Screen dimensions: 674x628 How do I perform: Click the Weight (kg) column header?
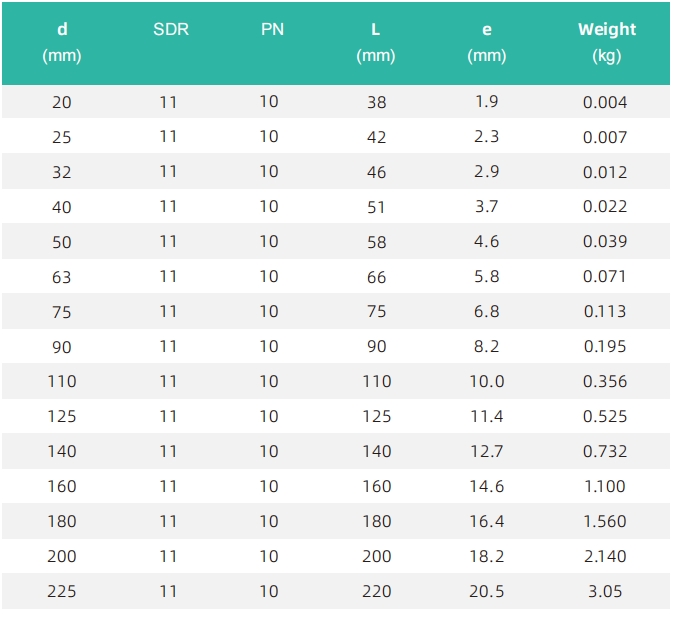(607, 42)
